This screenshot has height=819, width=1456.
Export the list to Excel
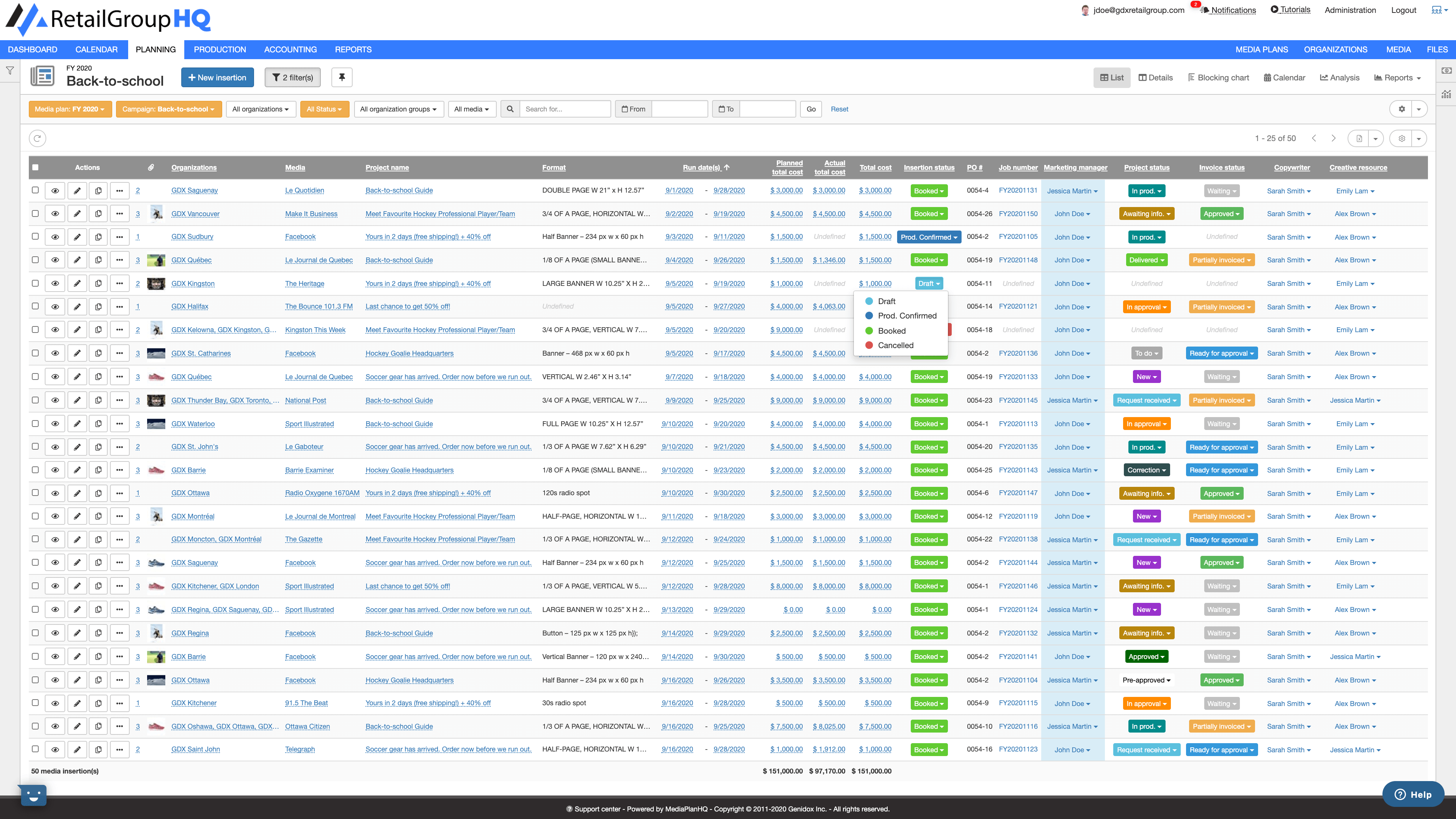(1359, 138)
